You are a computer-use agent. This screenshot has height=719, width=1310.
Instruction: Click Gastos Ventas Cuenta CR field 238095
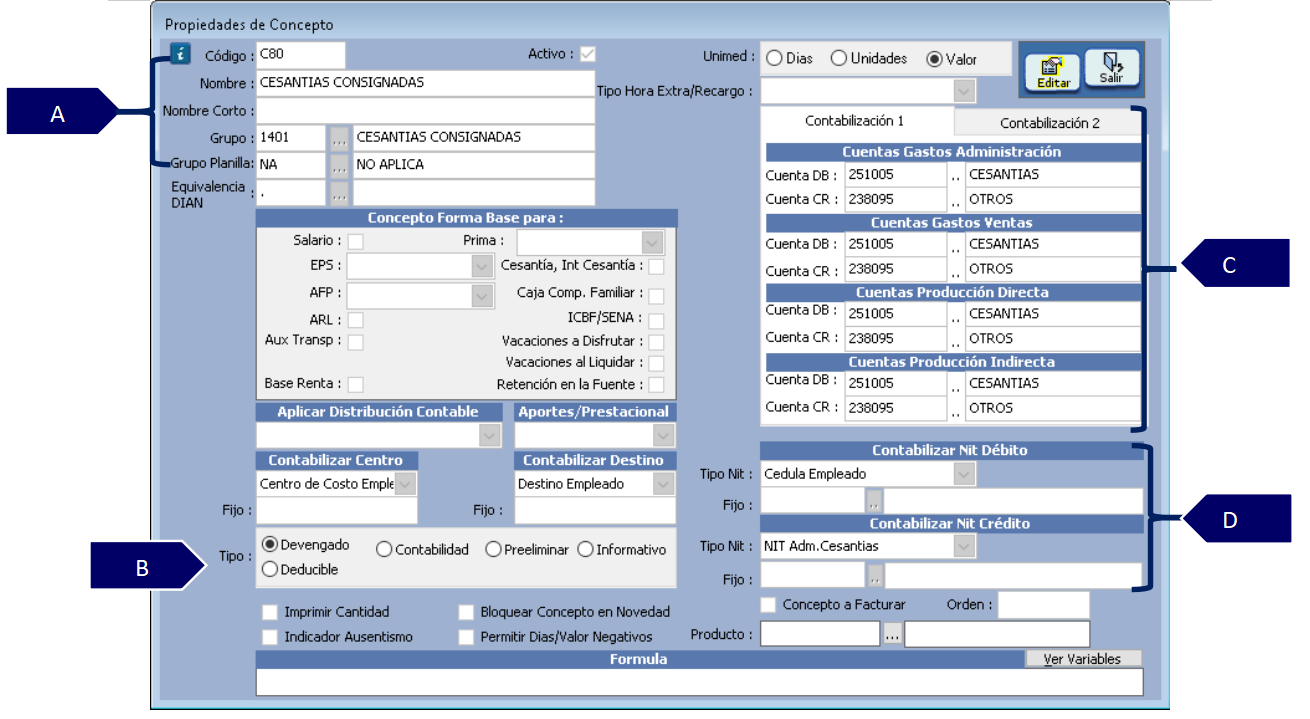895,269
